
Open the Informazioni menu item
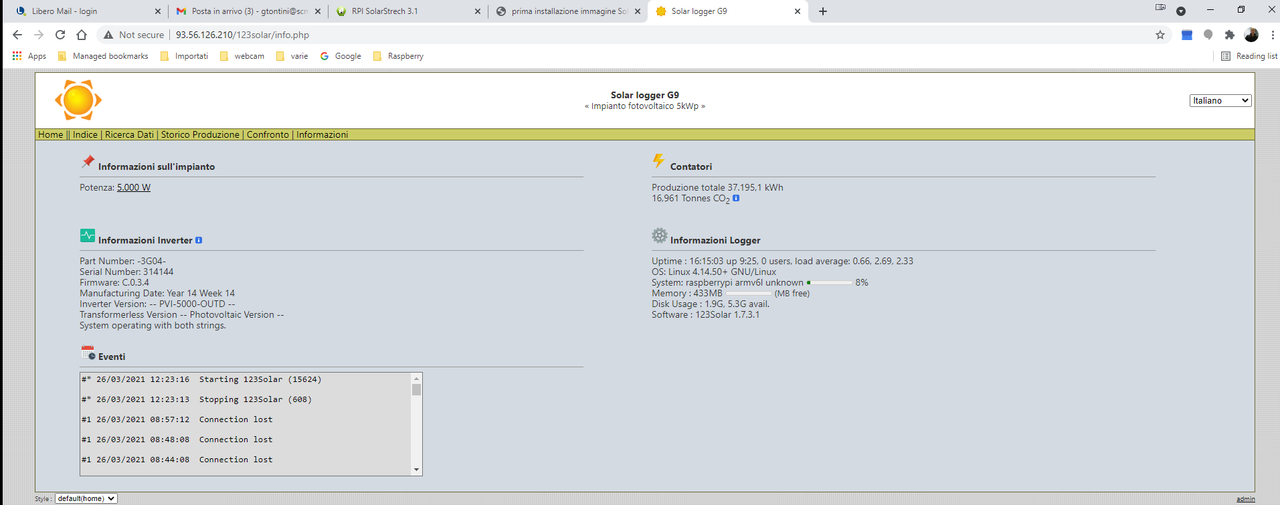tap(322, 134)
